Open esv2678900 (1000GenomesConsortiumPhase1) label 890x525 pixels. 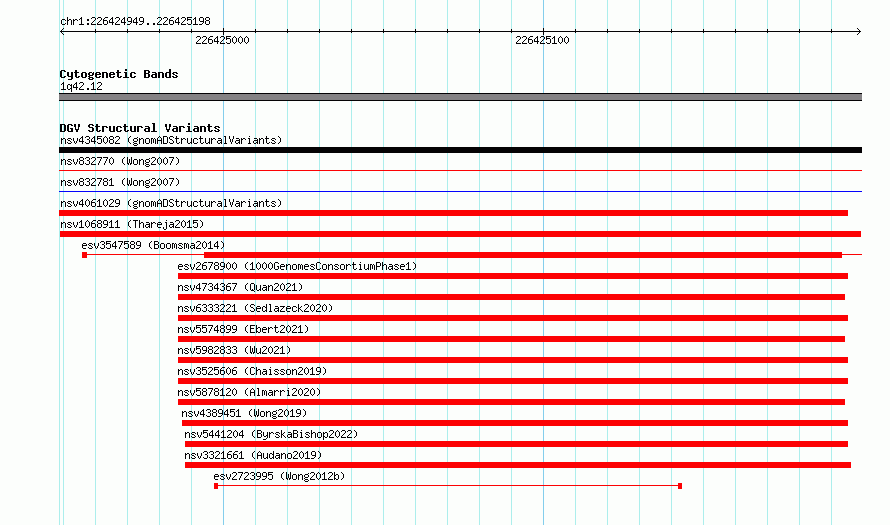pyautogui.click(x=297, y=266)
